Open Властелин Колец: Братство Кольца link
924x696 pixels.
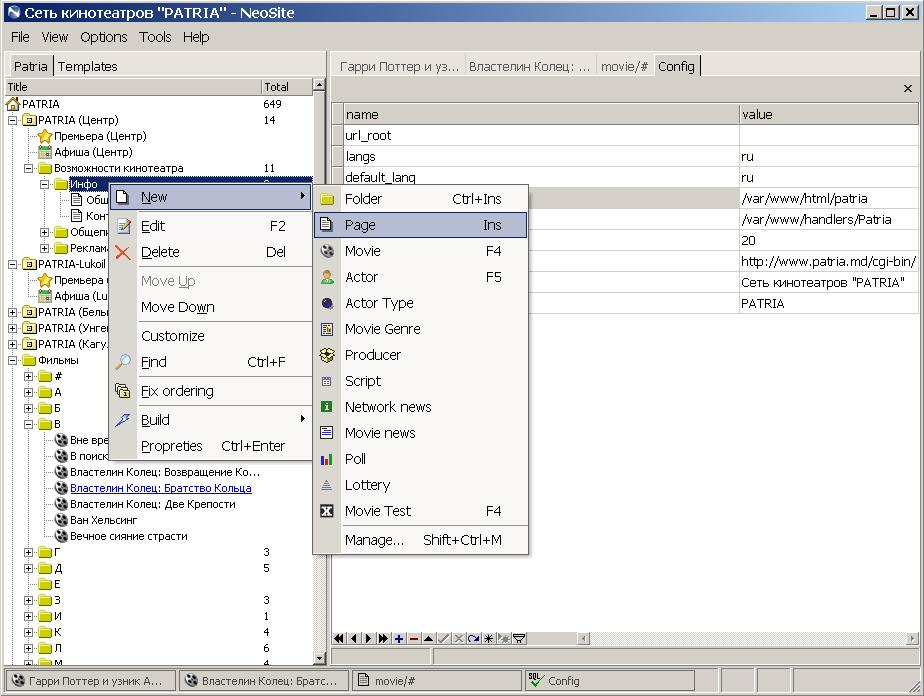pyautogui.click(x=160, y=488)
